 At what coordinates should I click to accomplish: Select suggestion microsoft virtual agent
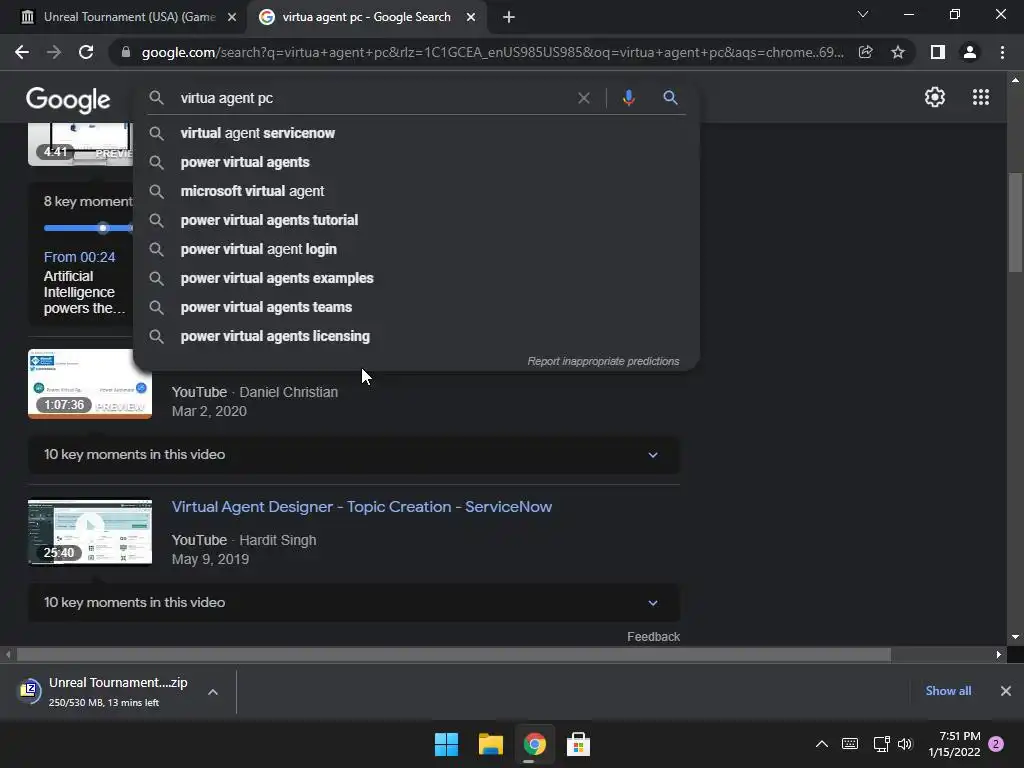(x=416, y=191)
